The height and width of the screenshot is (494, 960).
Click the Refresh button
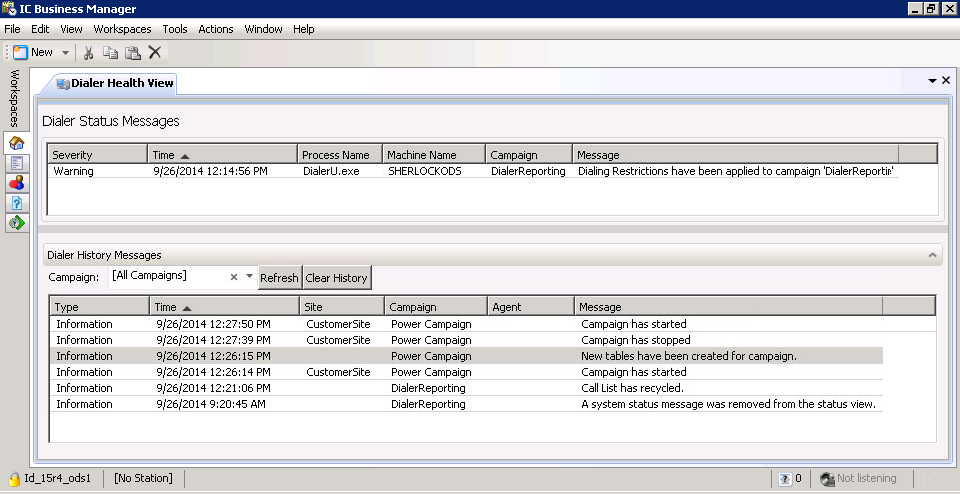279,278
